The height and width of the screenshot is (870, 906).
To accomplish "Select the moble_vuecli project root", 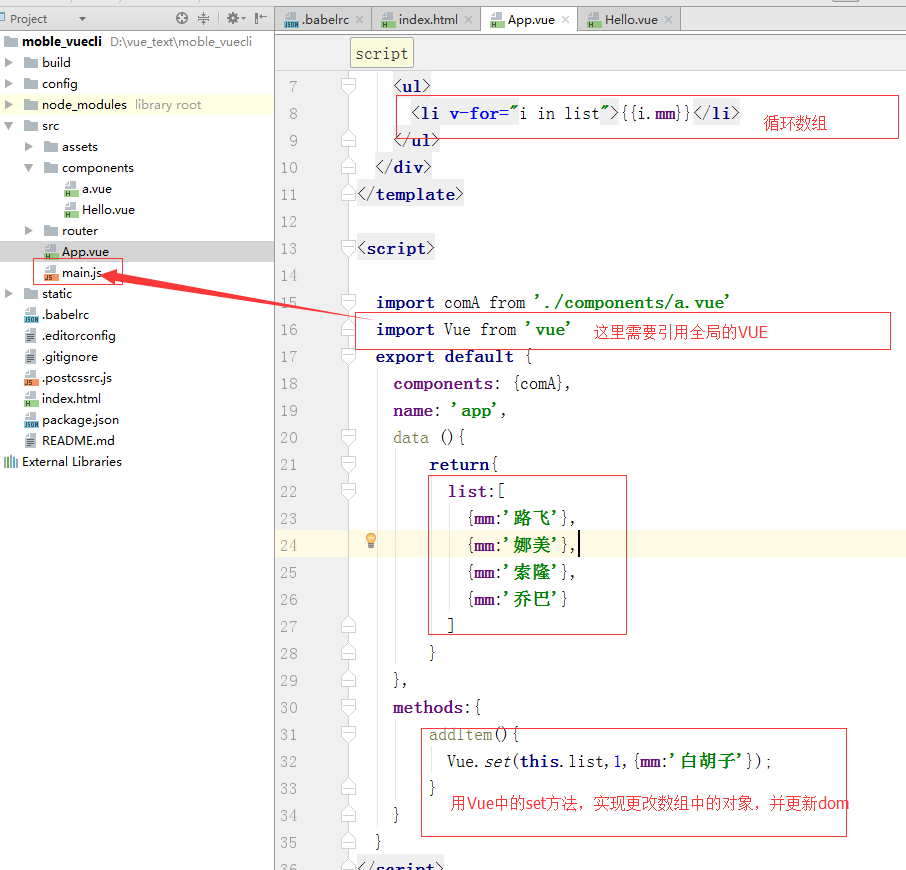I will click(x=62, y=42).
